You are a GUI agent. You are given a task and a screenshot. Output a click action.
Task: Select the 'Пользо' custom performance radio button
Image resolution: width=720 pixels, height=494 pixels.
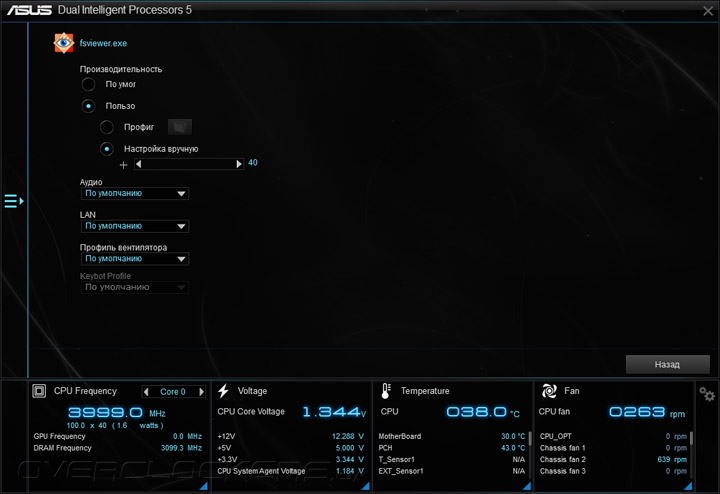[88, 106]
